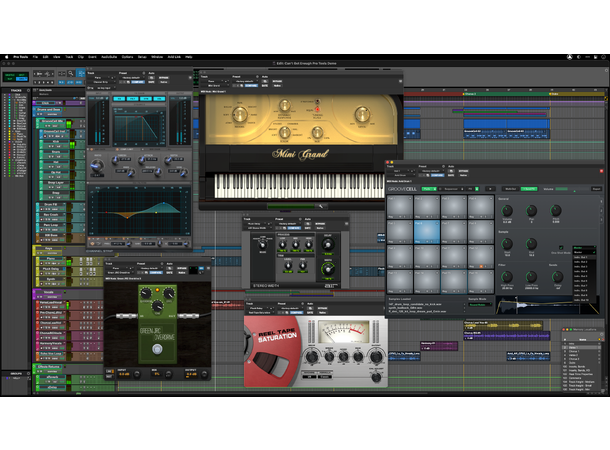Open the Track menu
Viewport: 610px width, 450px height.
(69, 57)
